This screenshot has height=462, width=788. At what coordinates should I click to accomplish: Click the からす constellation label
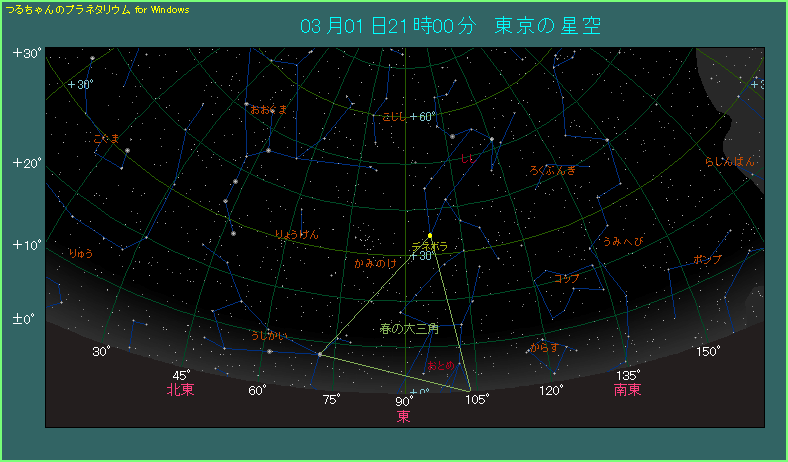coord(545,348)
